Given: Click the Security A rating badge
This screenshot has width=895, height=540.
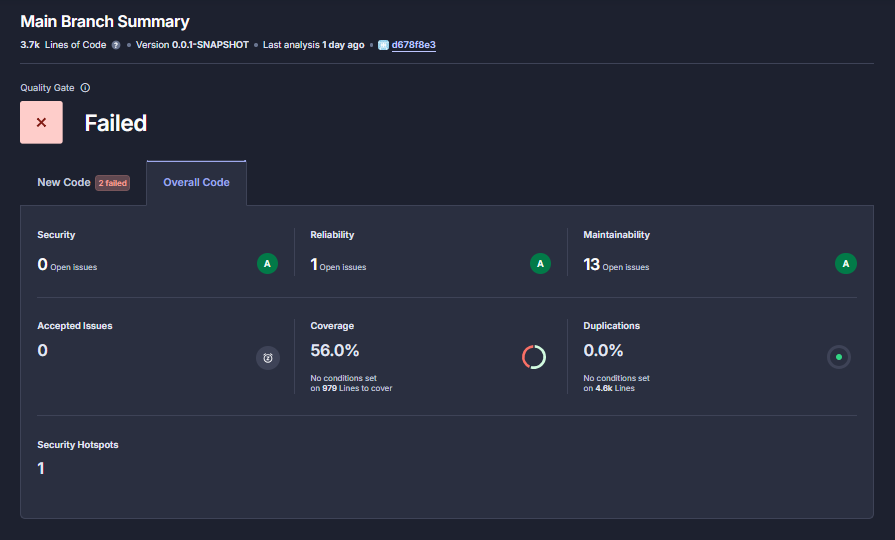Looking at the screenshot, I should point(267,264).
